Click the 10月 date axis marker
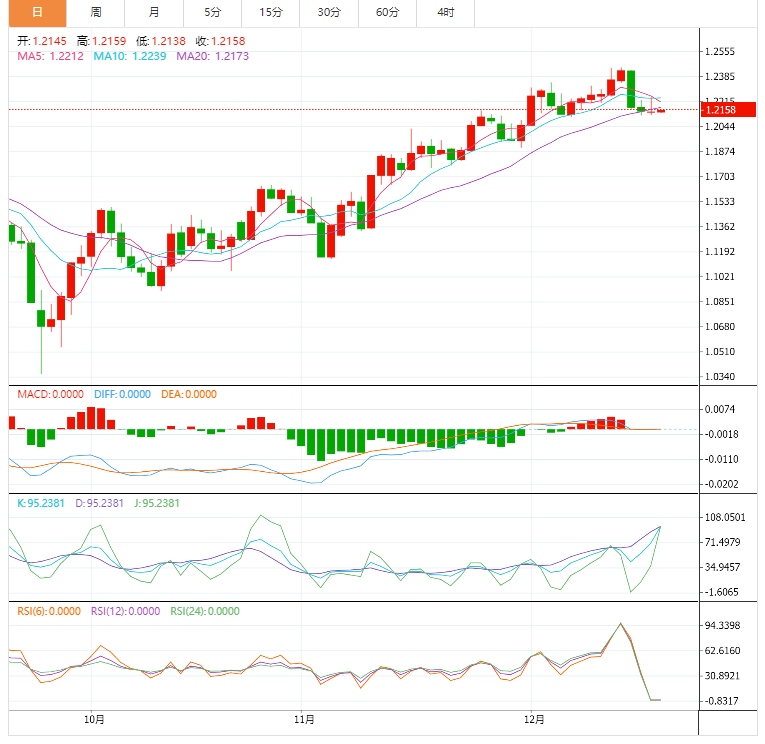This screenshot has width=765, height=744. click(94, 719)
